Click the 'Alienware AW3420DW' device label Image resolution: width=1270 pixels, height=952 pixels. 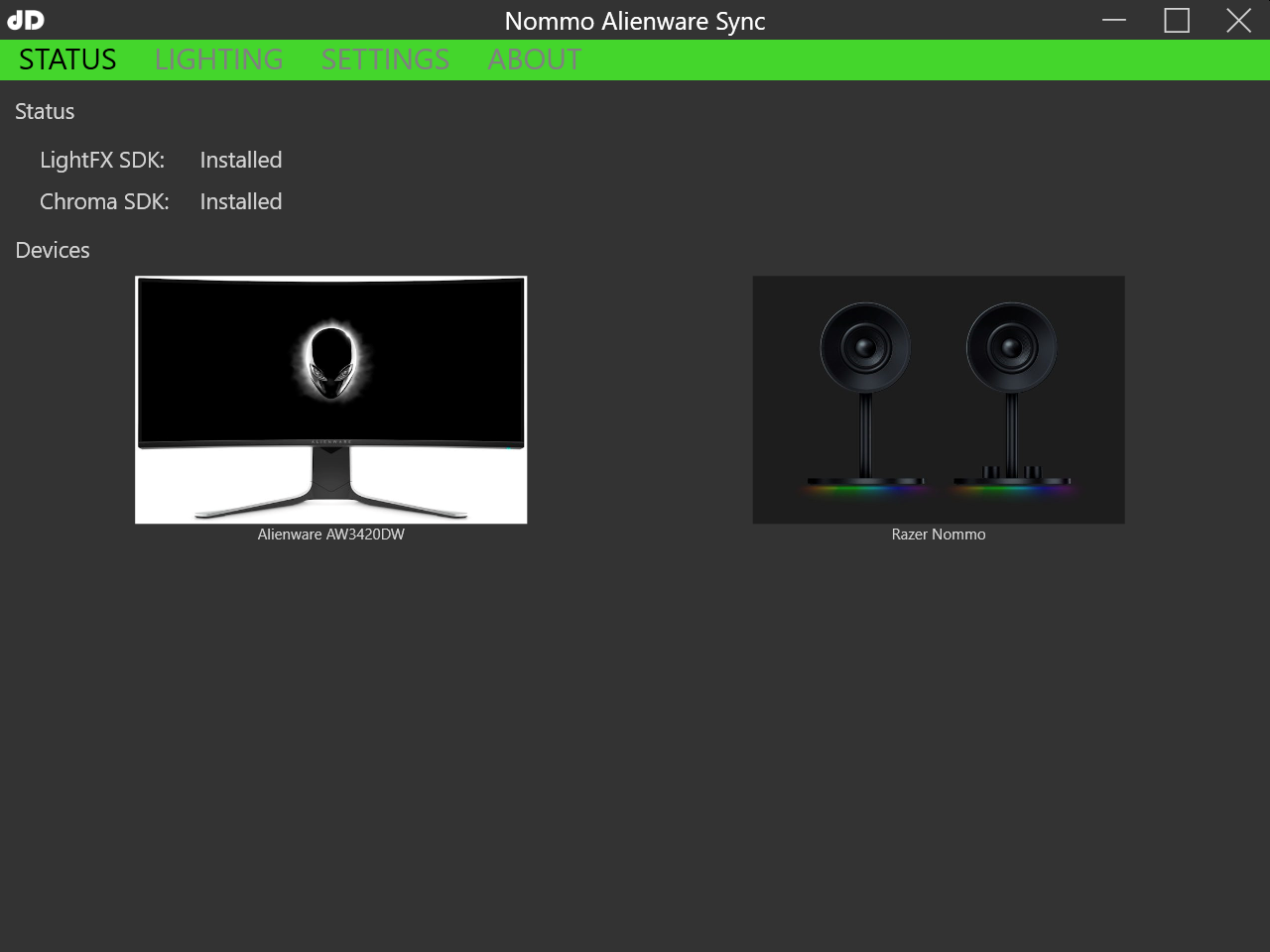331,535
